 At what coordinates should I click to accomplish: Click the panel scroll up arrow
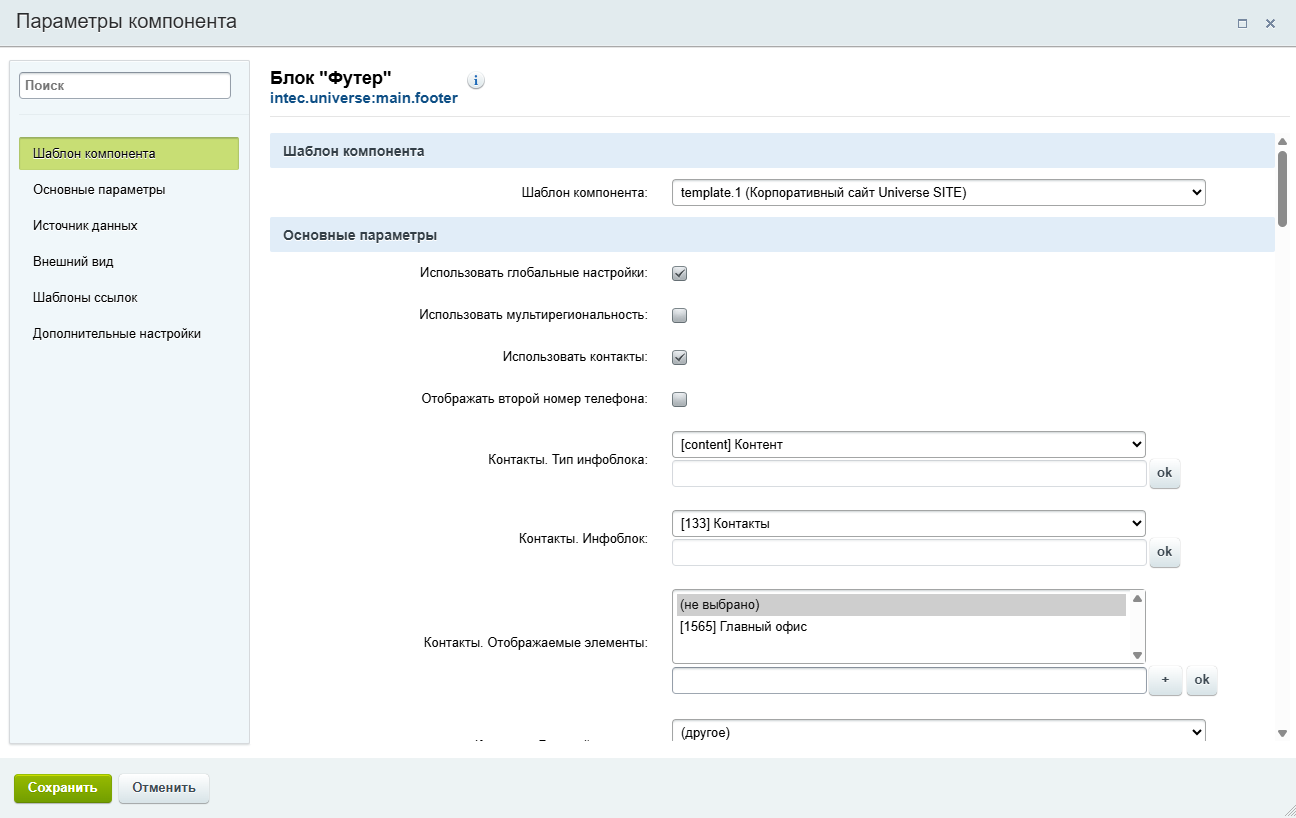point(1282,141)
